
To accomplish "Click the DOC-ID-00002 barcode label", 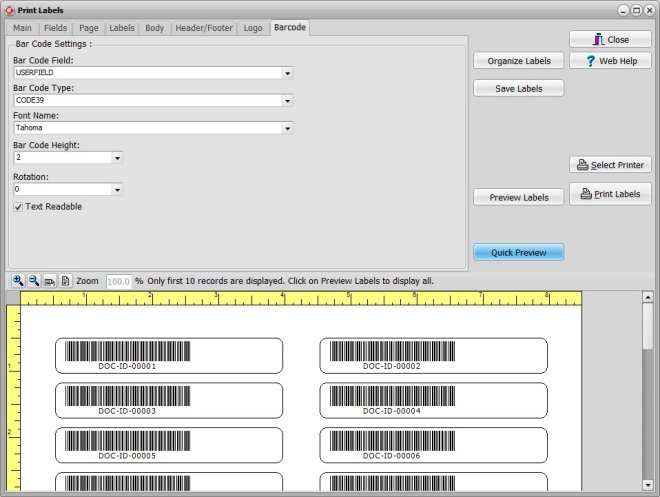I will [x=434, y=356].
